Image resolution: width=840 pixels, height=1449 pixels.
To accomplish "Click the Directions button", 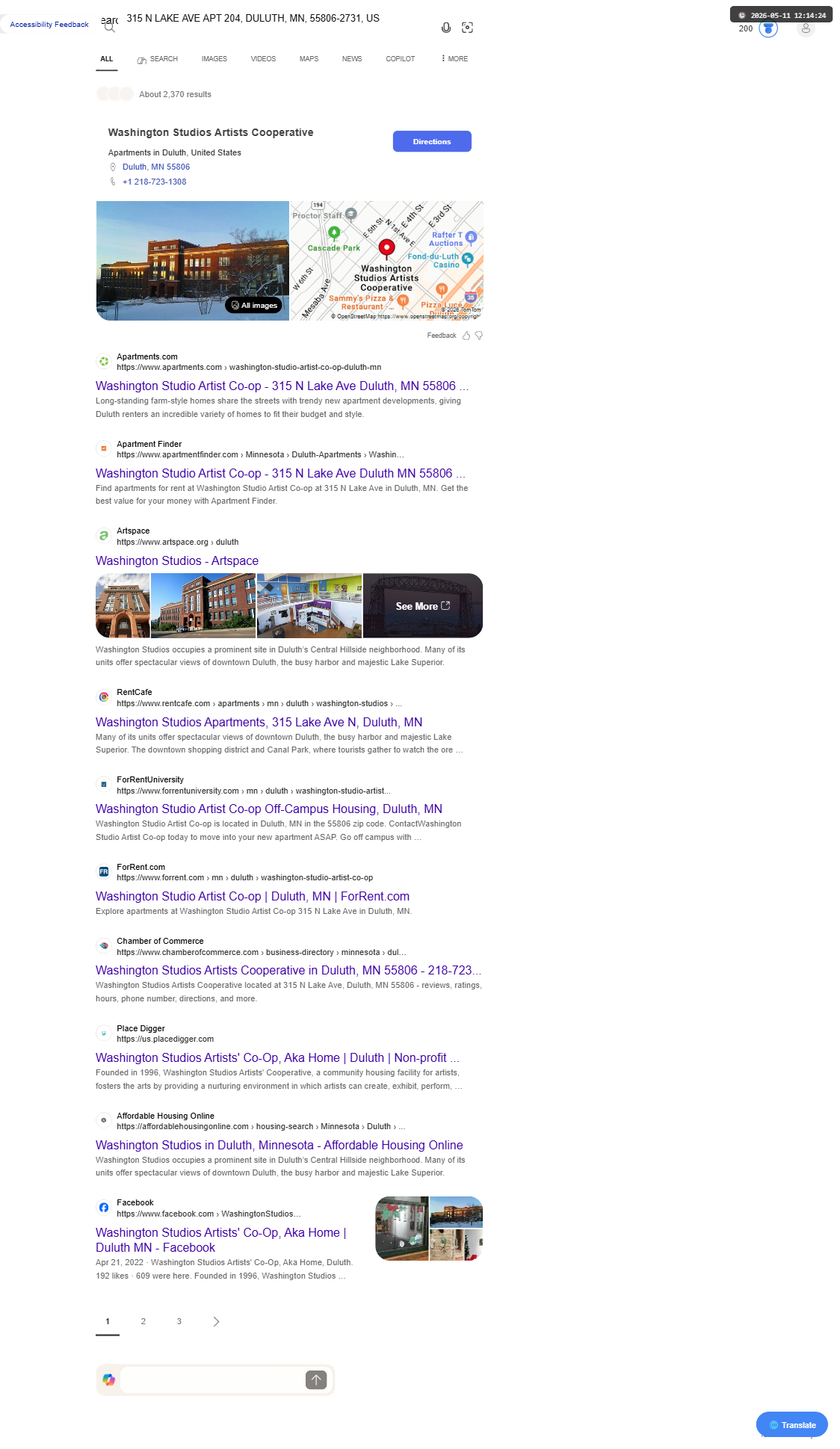I will pyautogui.click(x=432, y=141).
